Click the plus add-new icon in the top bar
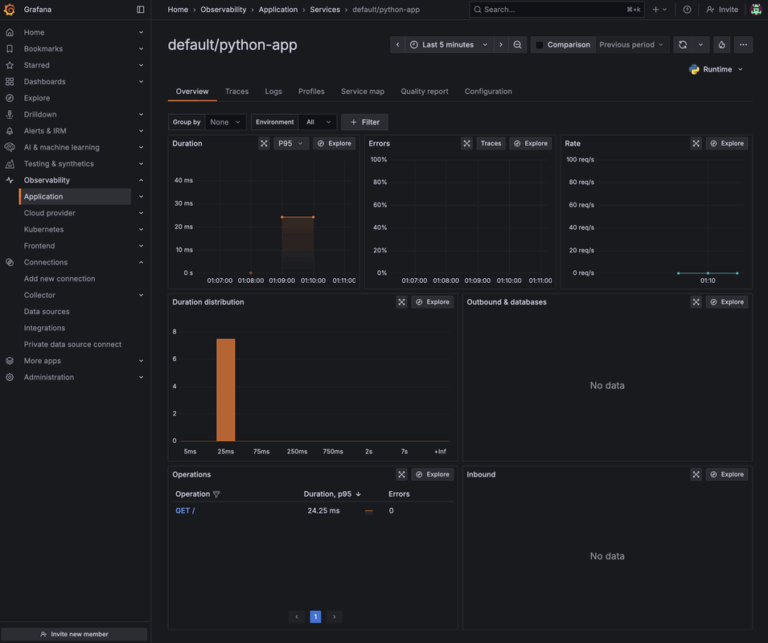The height and width of the screenshot is (643, 768). click(659, 9)
